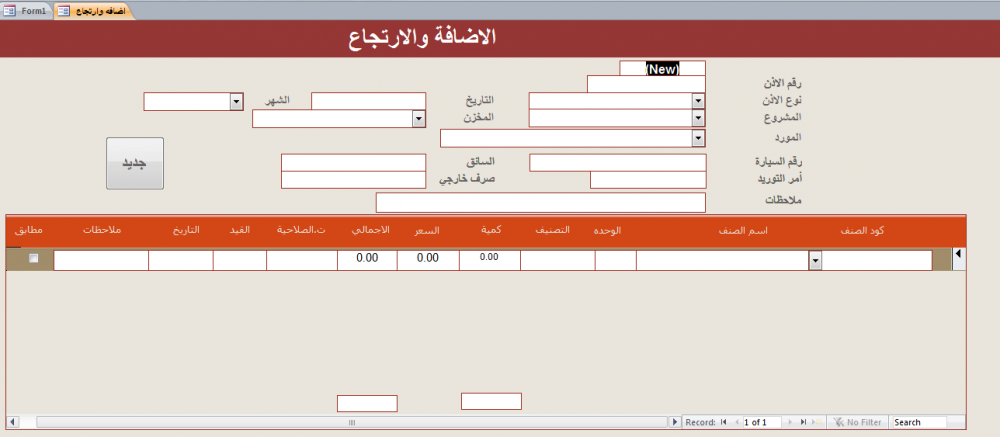Go to first record navigation arrow
Screen dimensions: 1000x437
(723, 423)
